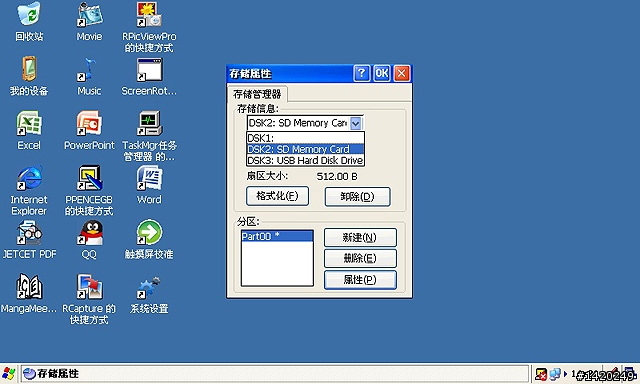Click the 存储属性 taskbar button
This screenshot has width=640, height=384.
point(274,373)
